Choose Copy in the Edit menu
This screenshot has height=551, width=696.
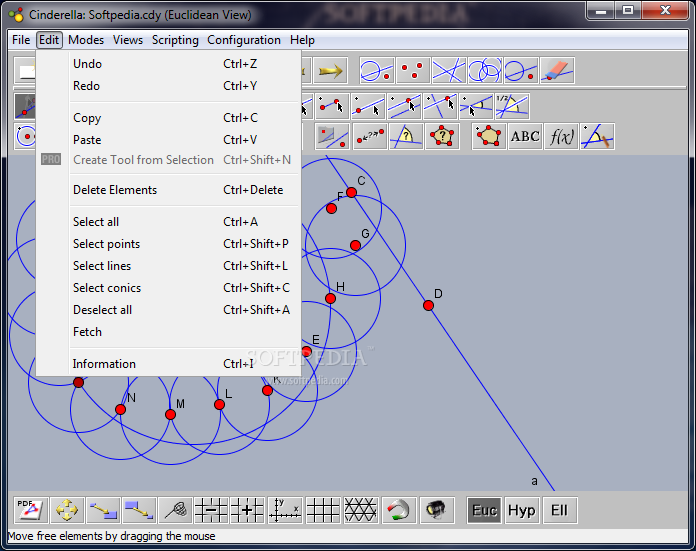(x=168, y=118)
